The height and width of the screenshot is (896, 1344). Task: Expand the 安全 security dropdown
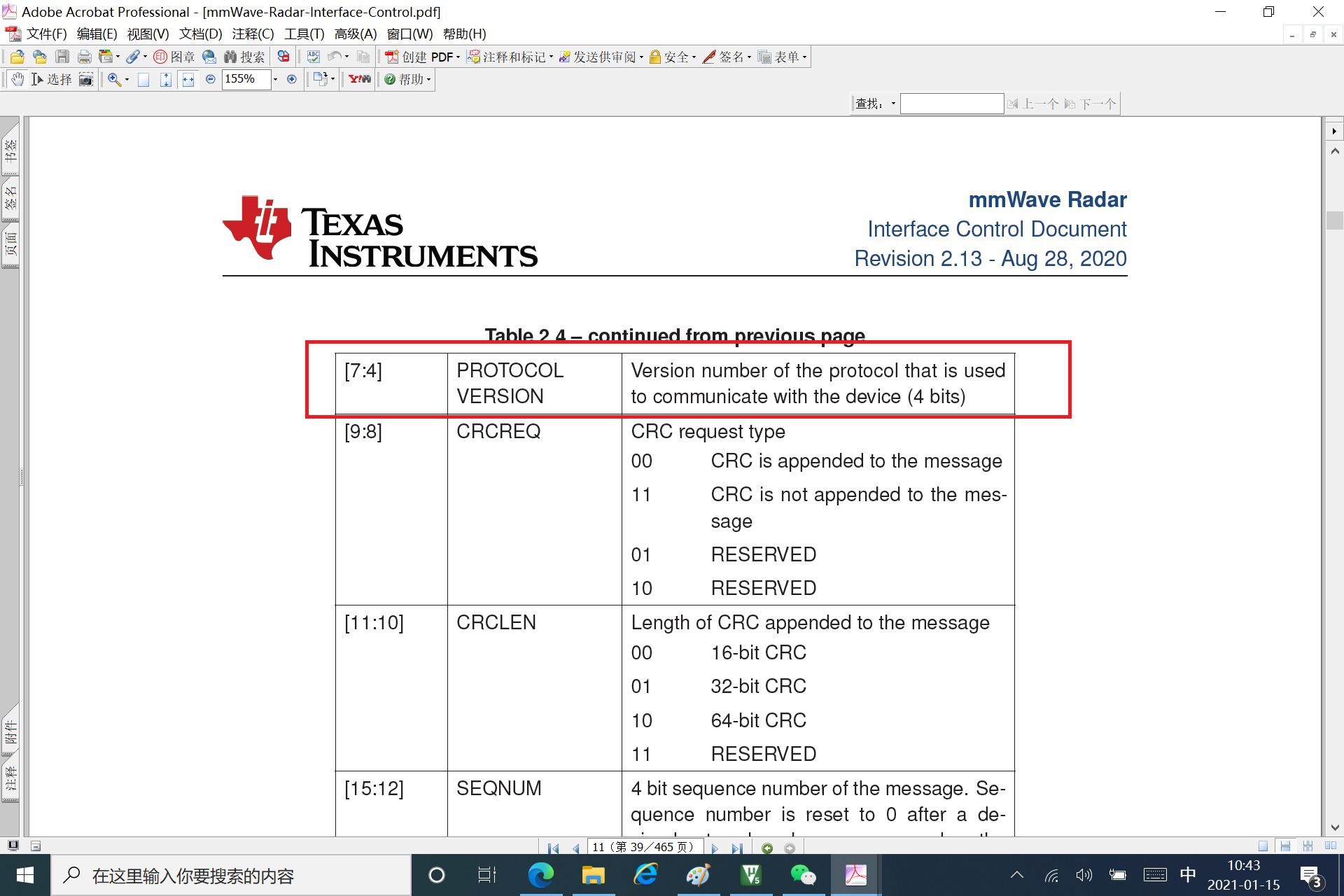(694, 57)
